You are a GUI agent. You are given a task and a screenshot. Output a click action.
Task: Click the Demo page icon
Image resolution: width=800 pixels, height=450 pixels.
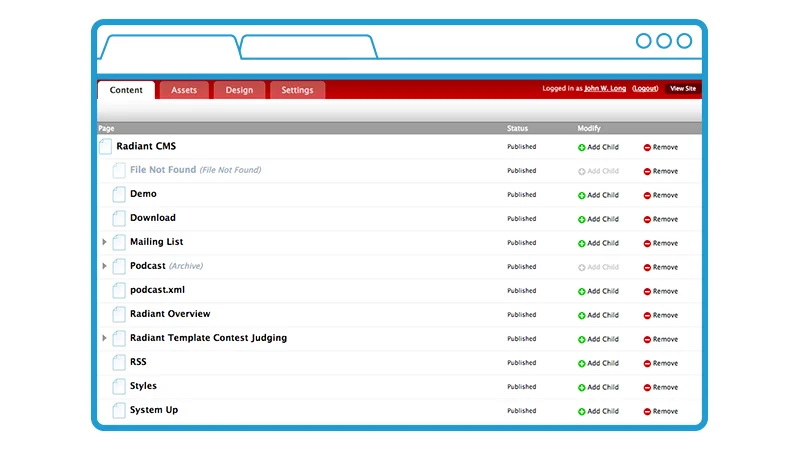click(119, 194)
